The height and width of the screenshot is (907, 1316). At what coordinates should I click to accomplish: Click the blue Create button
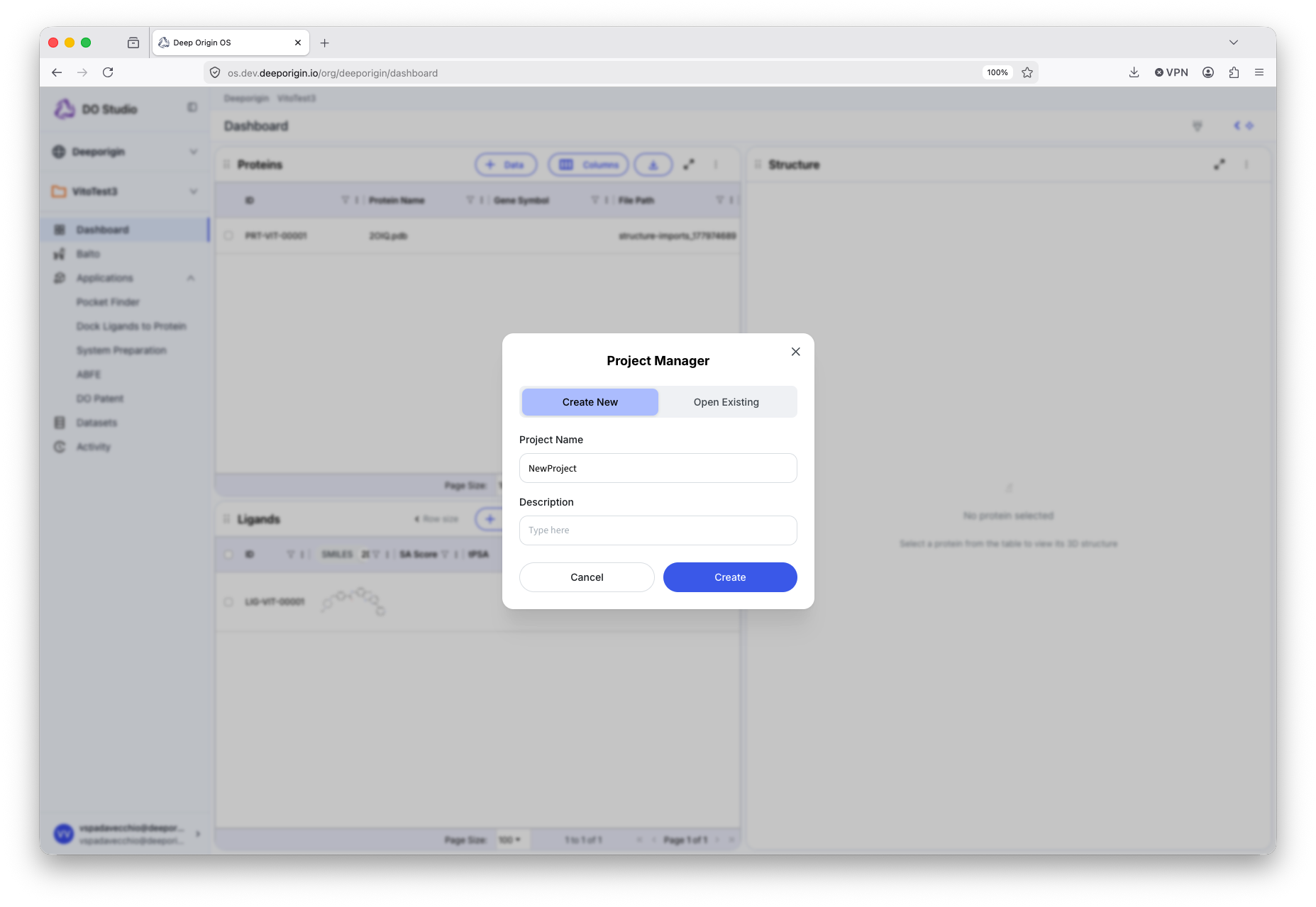click(x=730, y=577)
